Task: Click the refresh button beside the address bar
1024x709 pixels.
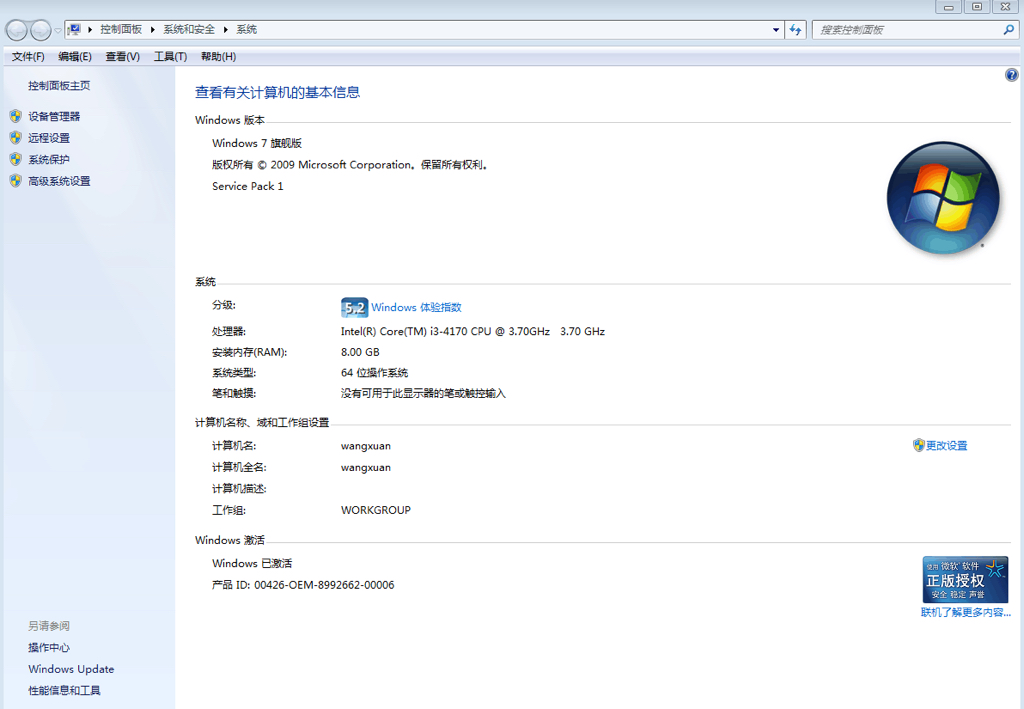Action: tap(795, 30)
